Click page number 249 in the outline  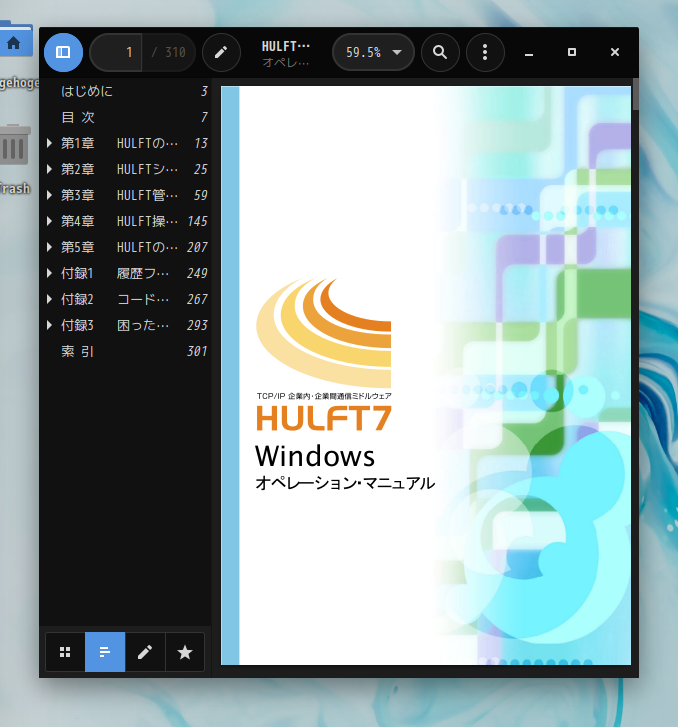[x=197, y=273]
